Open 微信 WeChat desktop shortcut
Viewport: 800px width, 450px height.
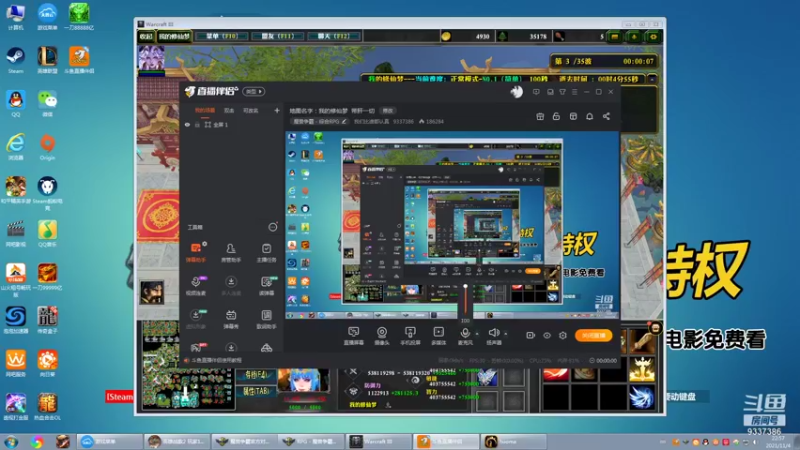click(x=47, y=103)
